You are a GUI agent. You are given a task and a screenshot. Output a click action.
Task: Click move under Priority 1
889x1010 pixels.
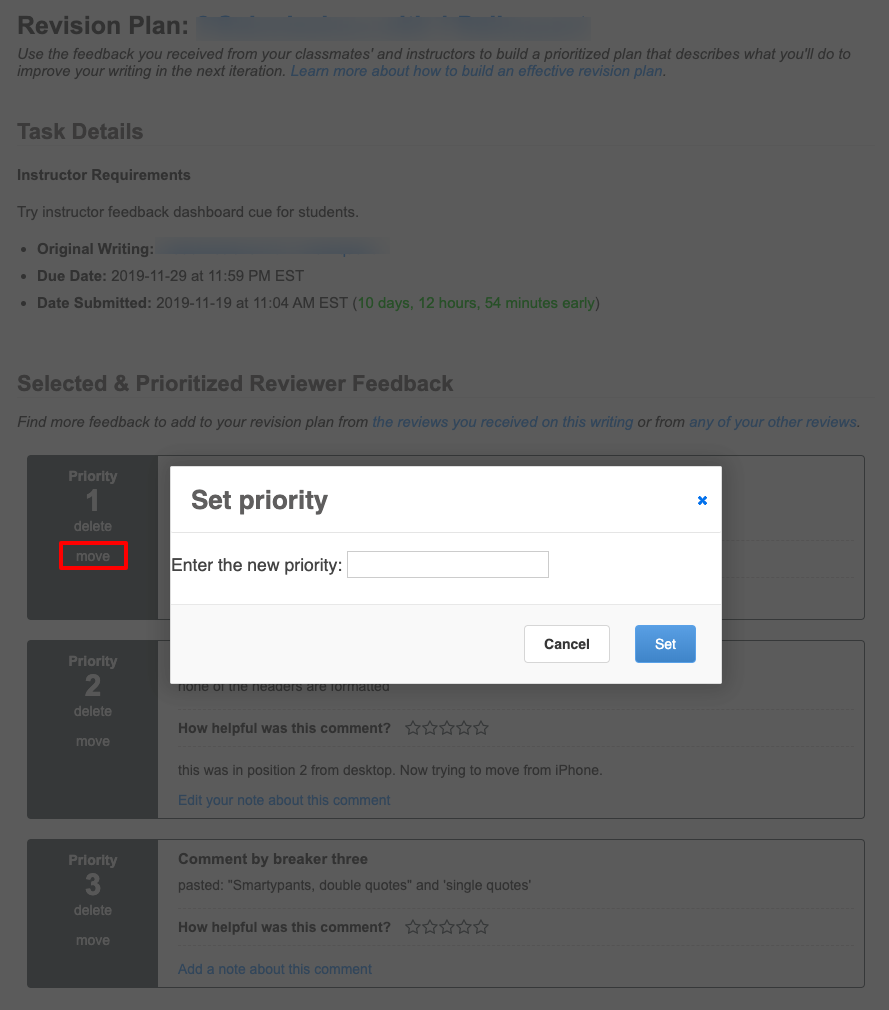(x=93, y=556)
